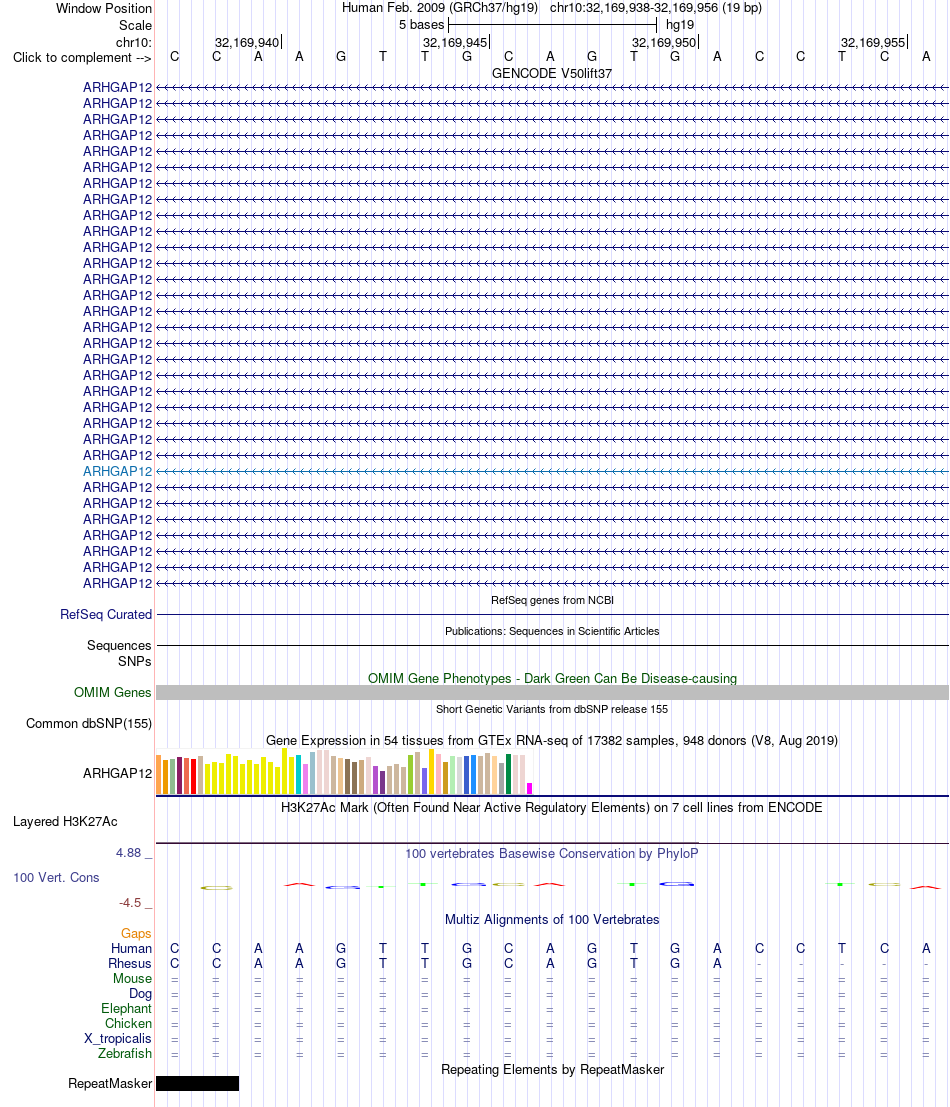Click the Layered H3K27Ac track label
This screenshot has width=950, height=1107.
coord(65,822)
